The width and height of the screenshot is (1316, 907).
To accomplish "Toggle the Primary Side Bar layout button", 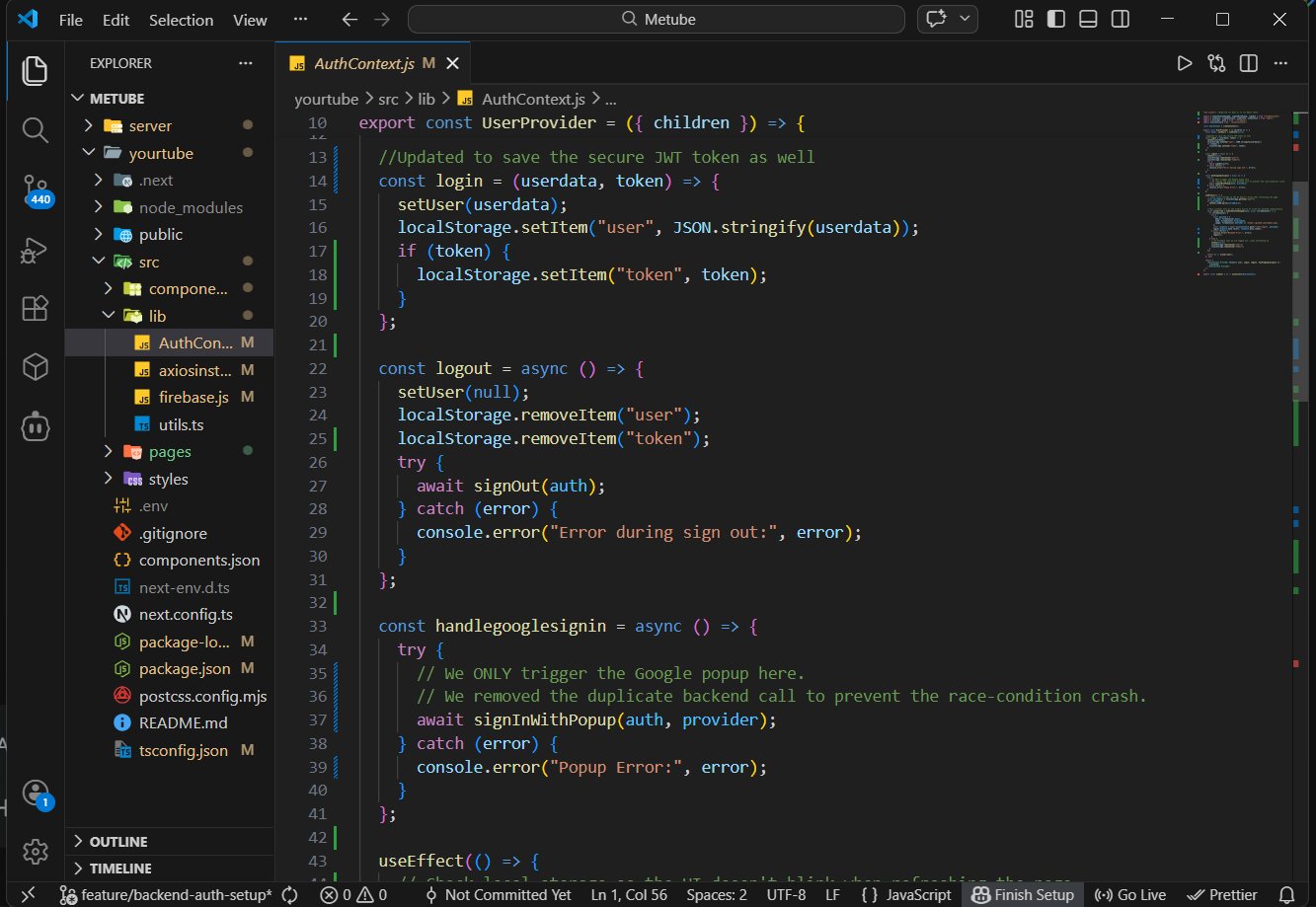I will 1056,19.
